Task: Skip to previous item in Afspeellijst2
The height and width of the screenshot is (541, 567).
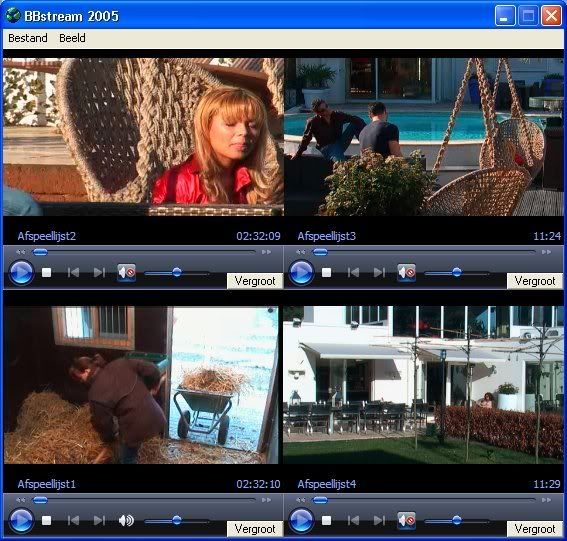Action: pos(73,272)
